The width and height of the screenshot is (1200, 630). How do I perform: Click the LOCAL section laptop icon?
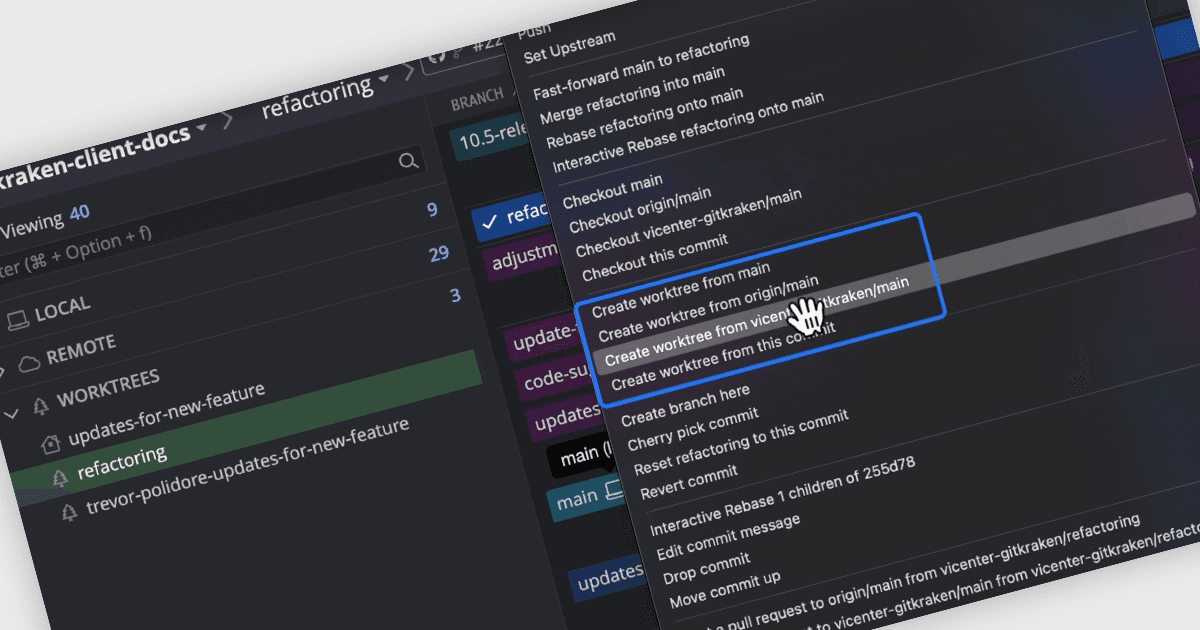click(16, 319)
